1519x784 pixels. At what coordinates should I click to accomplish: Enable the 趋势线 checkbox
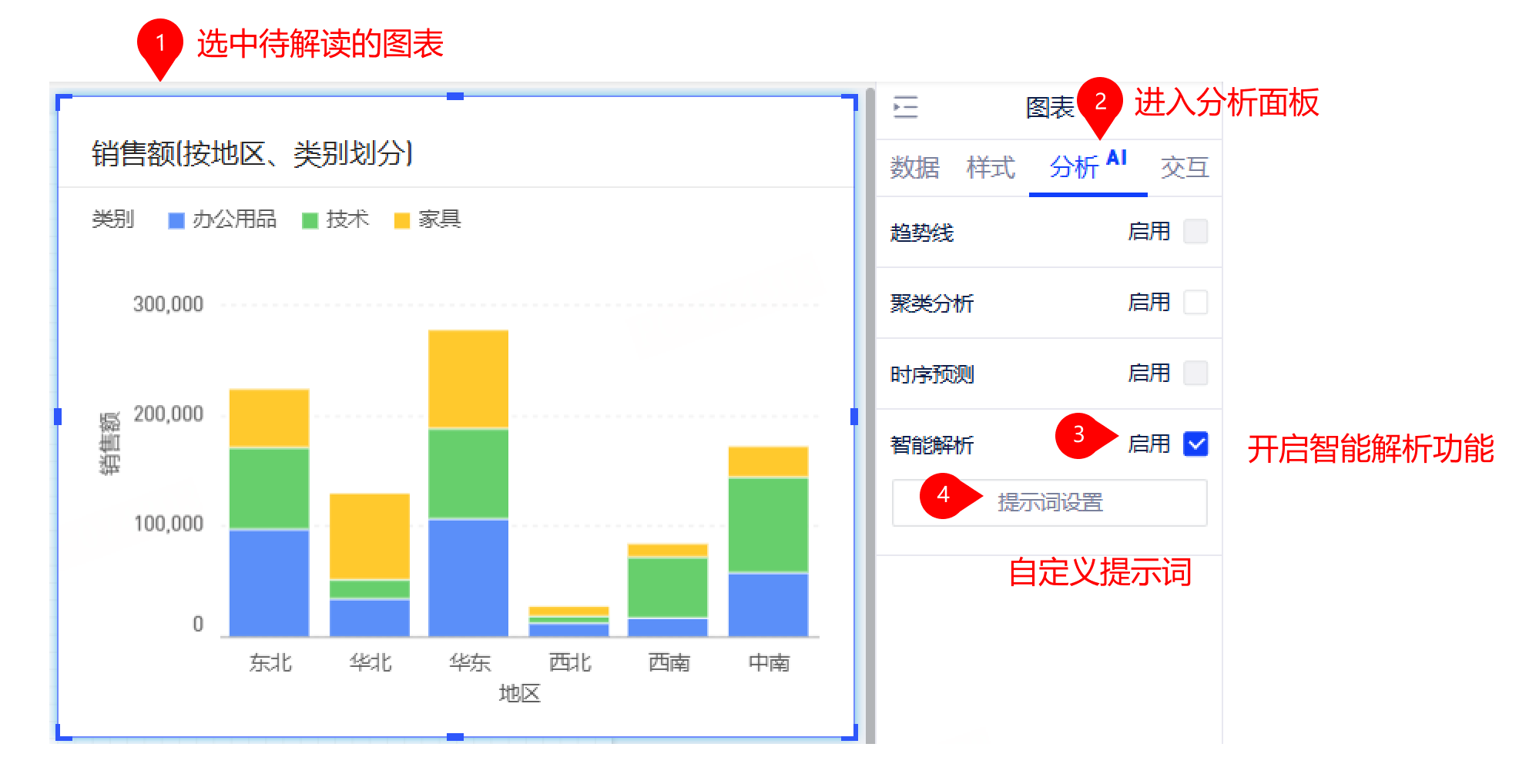pyautogui.click(x=1195, y=231)
